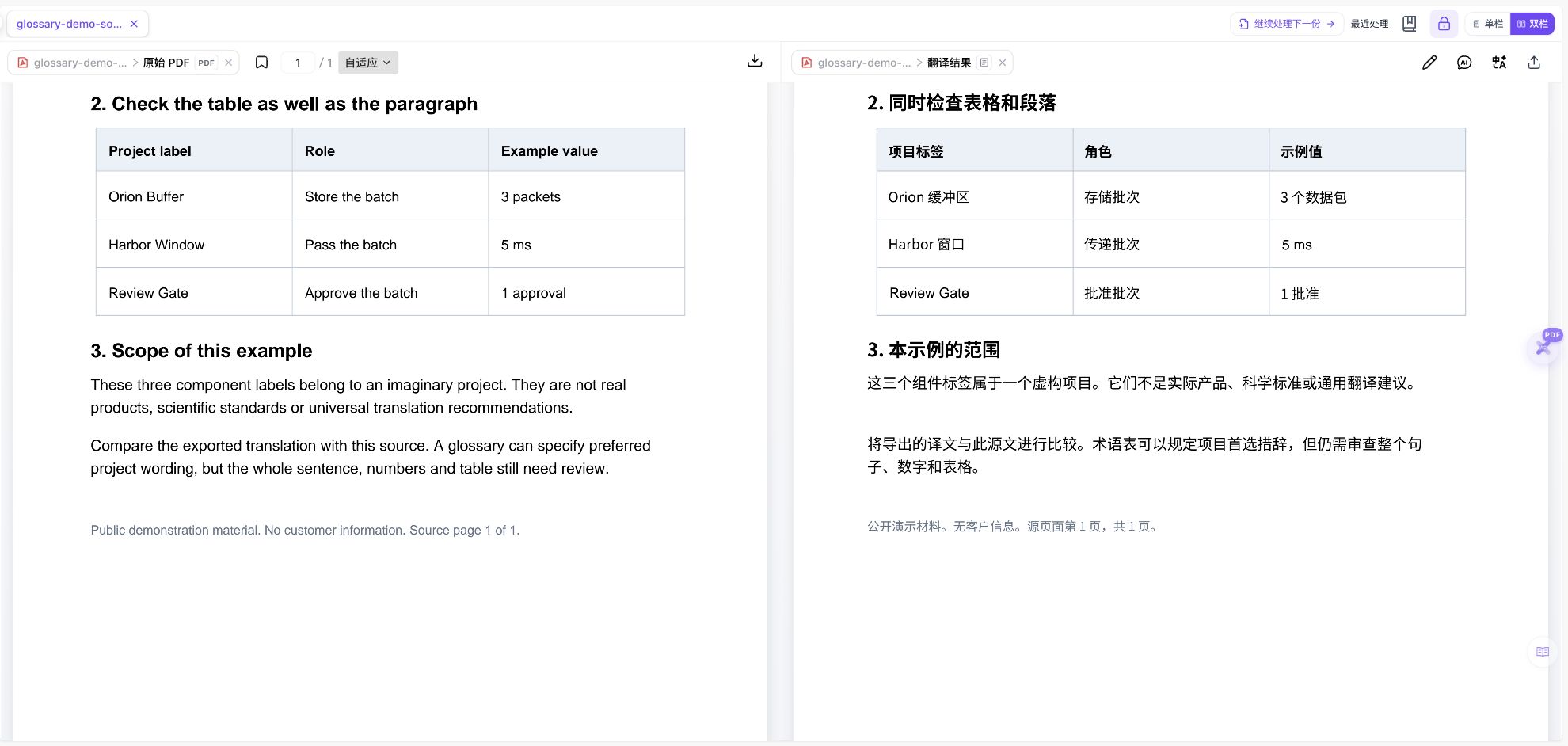Click the PDF badge next to 原始 PDF
The width and height of the screenshot is (1568, 746).
tap(206, 63)
